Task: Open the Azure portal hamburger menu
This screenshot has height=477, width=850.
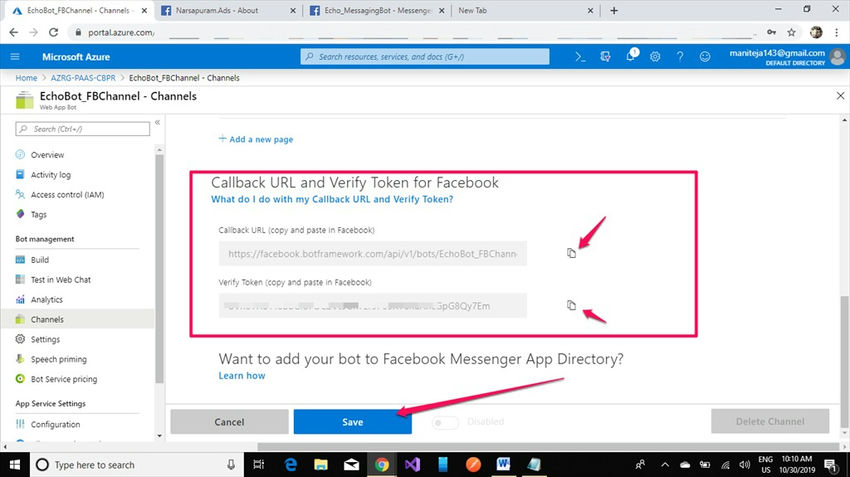Action: tap(15, 56)
